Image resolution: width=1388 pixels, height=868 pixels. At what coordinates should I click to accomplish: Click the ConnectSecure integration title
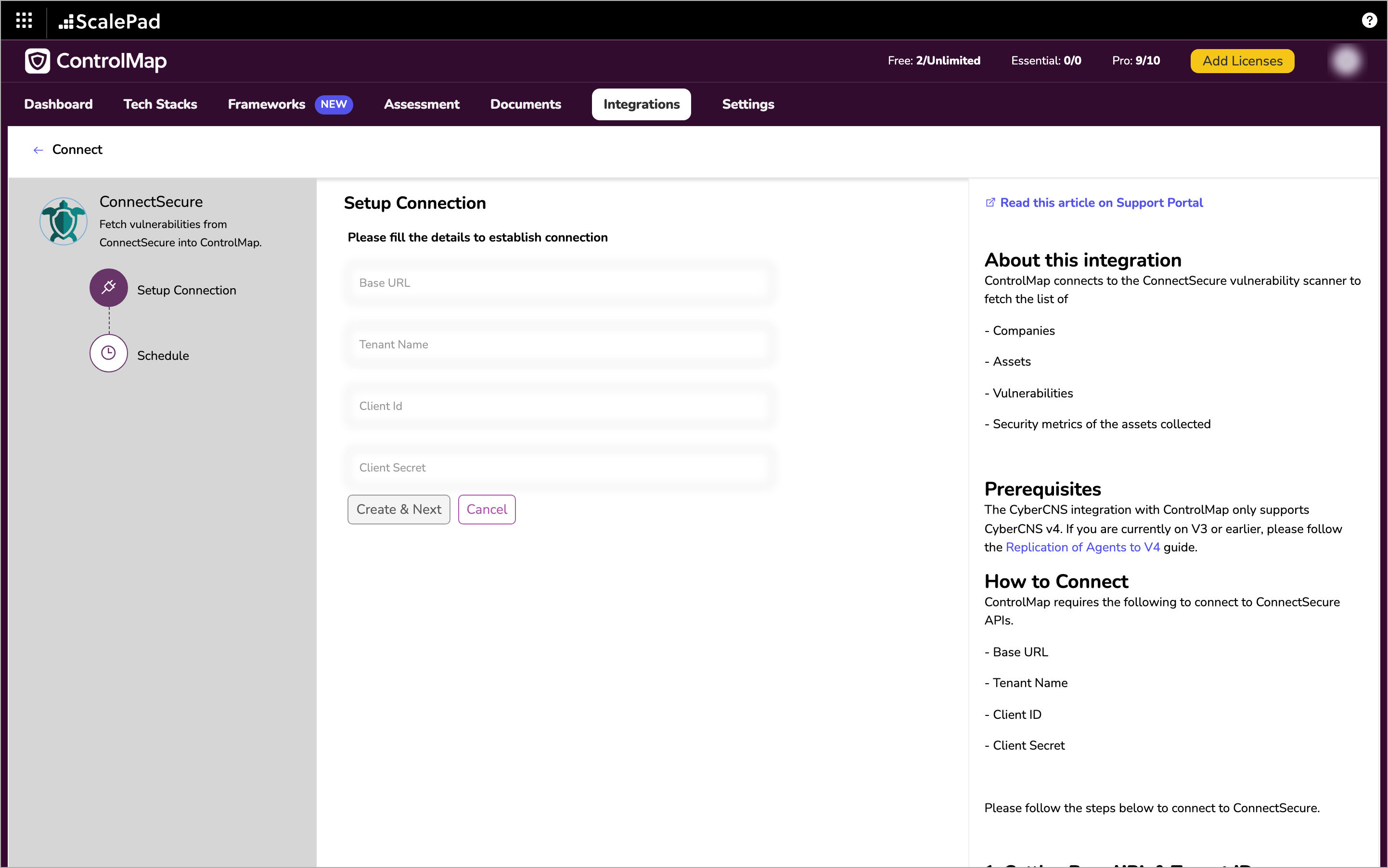coord(151,202)
